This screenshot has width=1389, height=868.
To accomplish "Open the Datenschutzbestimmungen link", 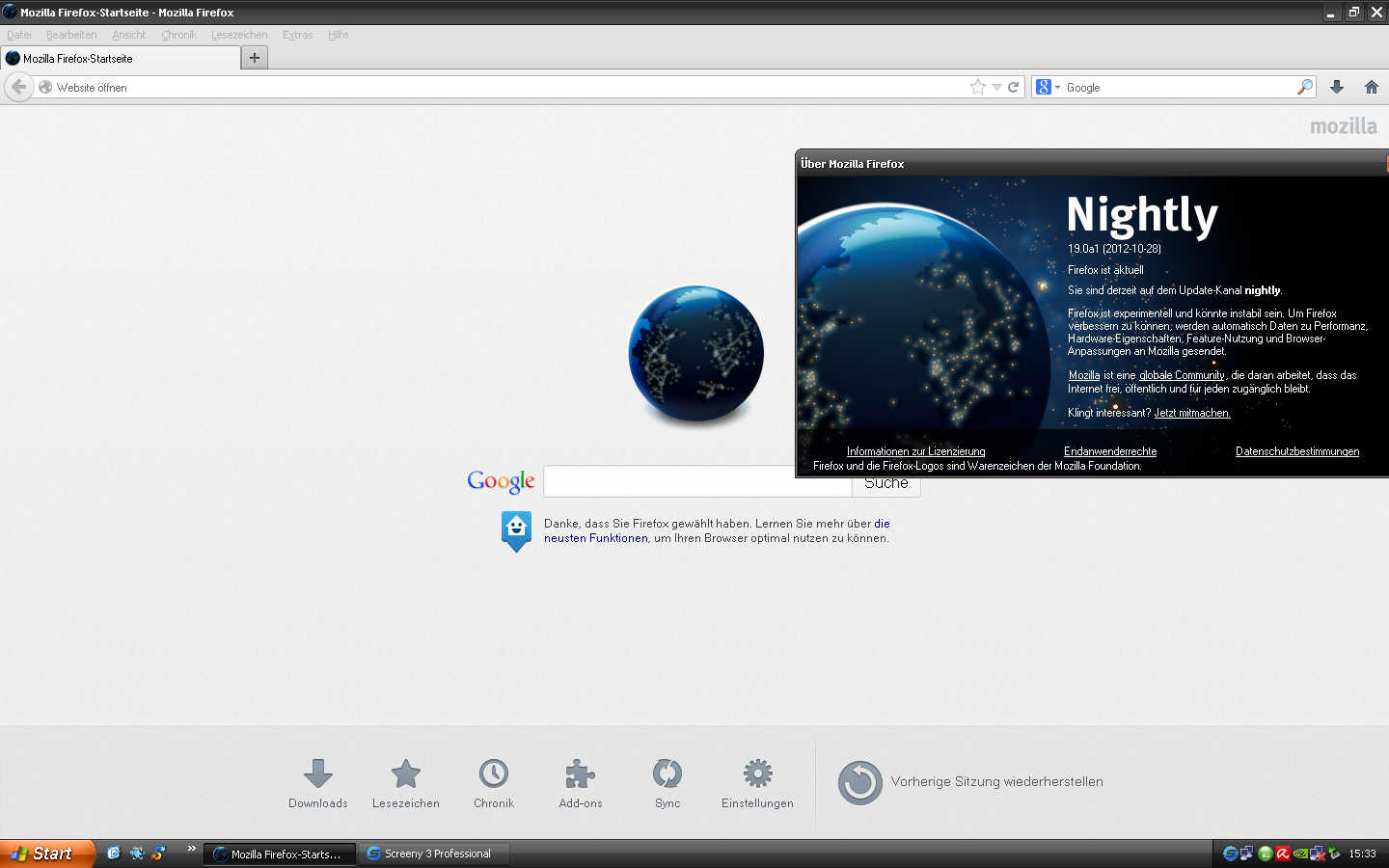I will click(1297, 451).
